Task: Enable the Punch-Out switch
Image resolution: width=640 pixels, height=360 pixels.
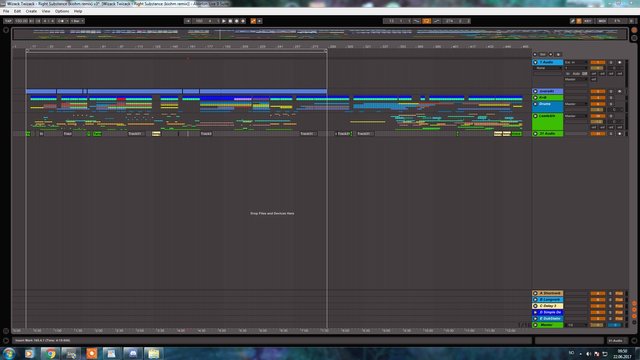Action: click(x=437, y=21)
